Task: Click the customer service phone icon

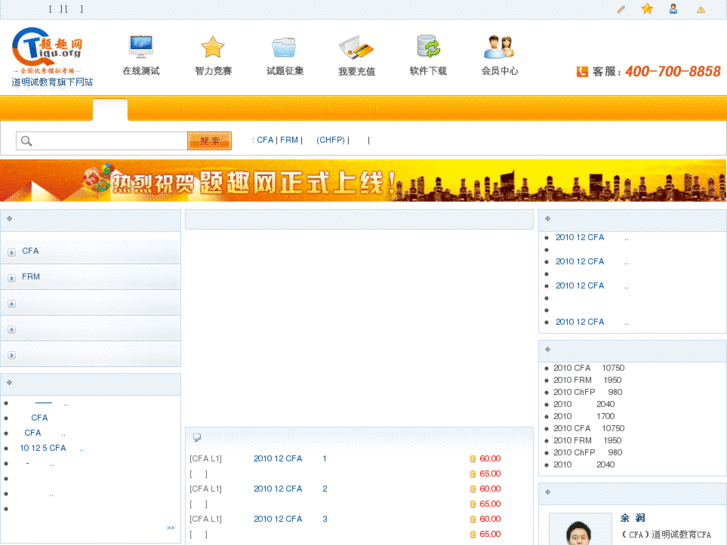Action: click(x=582, y=71)
